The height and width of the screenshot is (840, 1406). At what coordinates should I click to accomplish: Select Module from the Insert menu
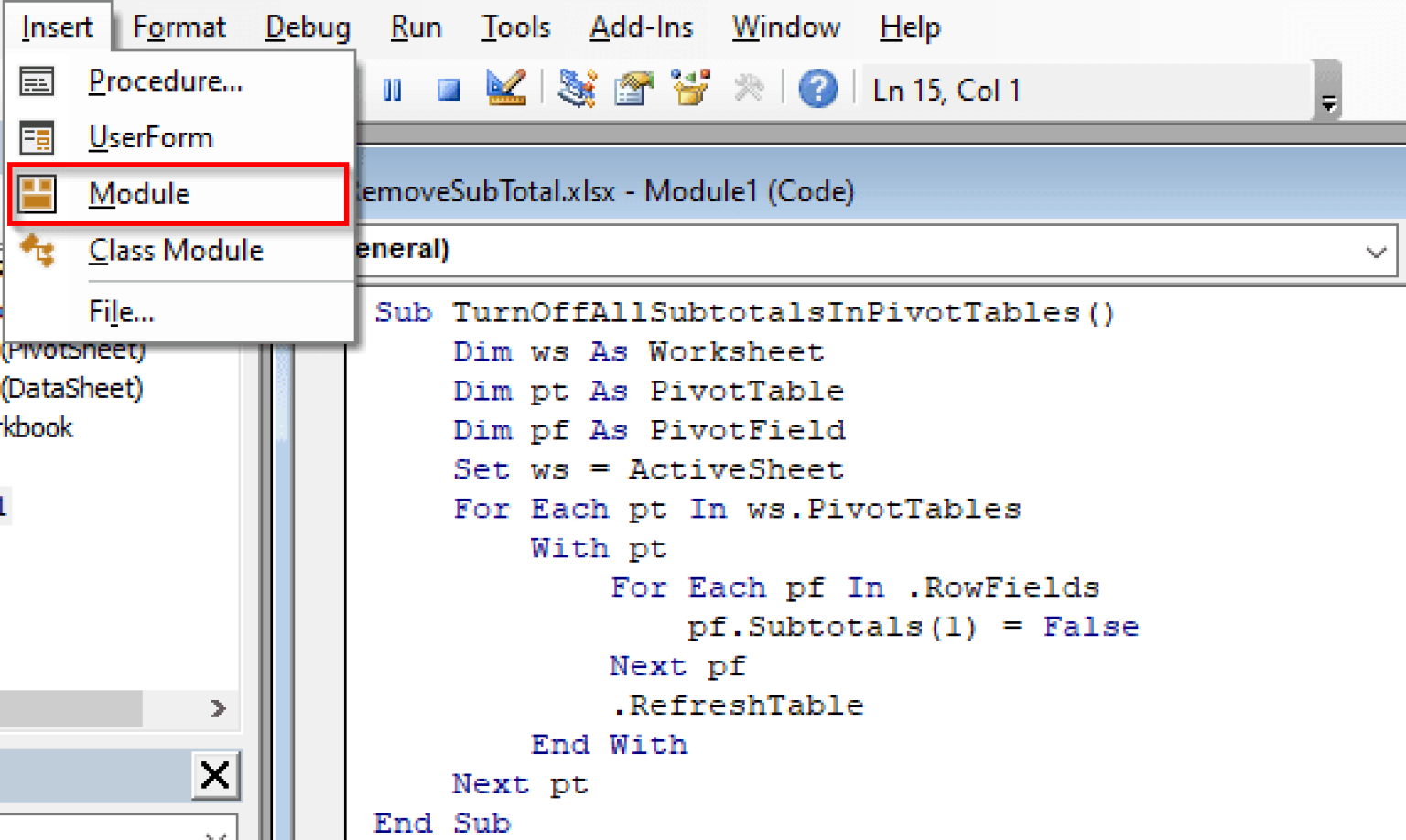139,194
